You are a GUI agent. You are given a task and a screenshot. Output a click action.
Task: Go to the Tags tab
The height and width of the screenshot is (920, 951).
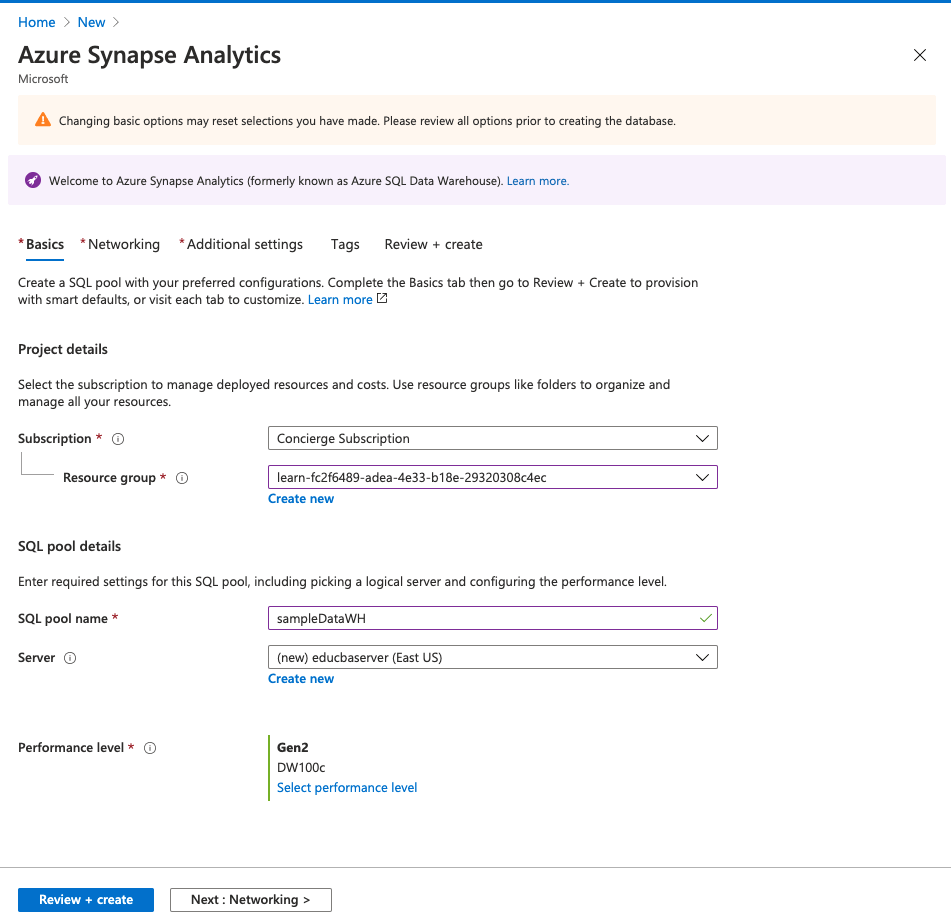coord(345,244)
